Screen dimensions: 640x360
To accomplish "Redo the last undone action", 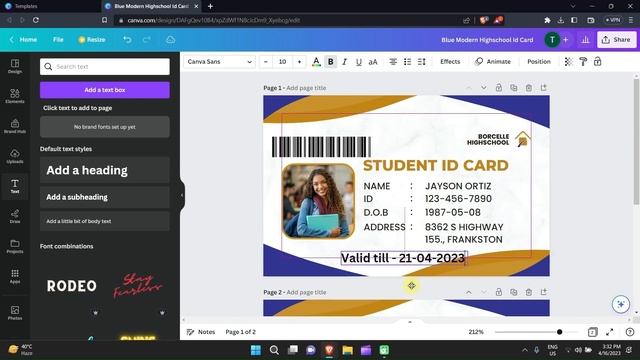I will coord(147,40).
